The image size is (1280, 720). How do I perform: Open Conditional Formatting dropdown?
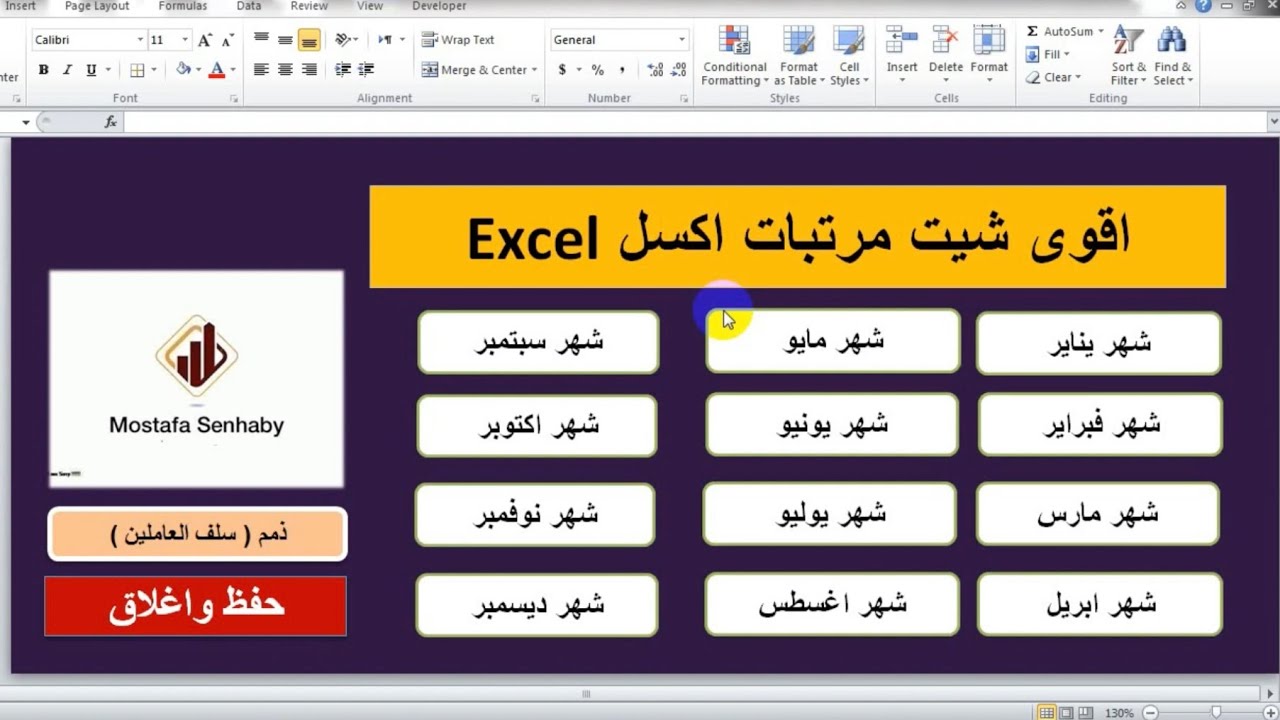[735, 56]
